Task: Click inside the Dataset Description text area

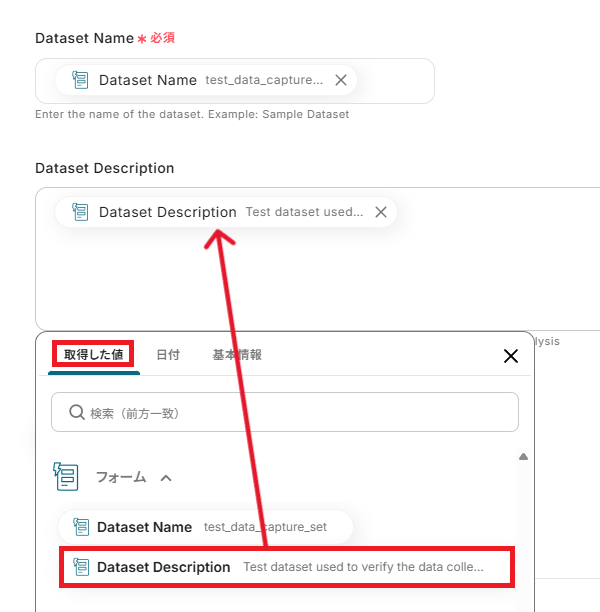Action: tap(317, 259)
